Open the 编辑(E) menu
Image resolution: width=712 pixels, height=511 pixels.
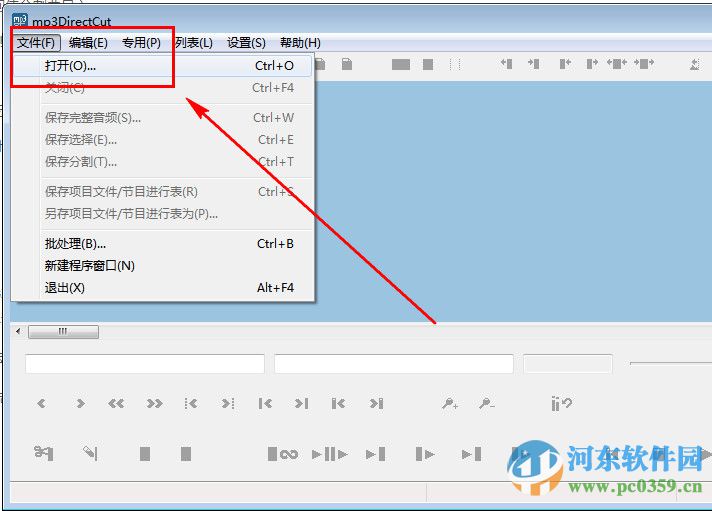point(88,43)
